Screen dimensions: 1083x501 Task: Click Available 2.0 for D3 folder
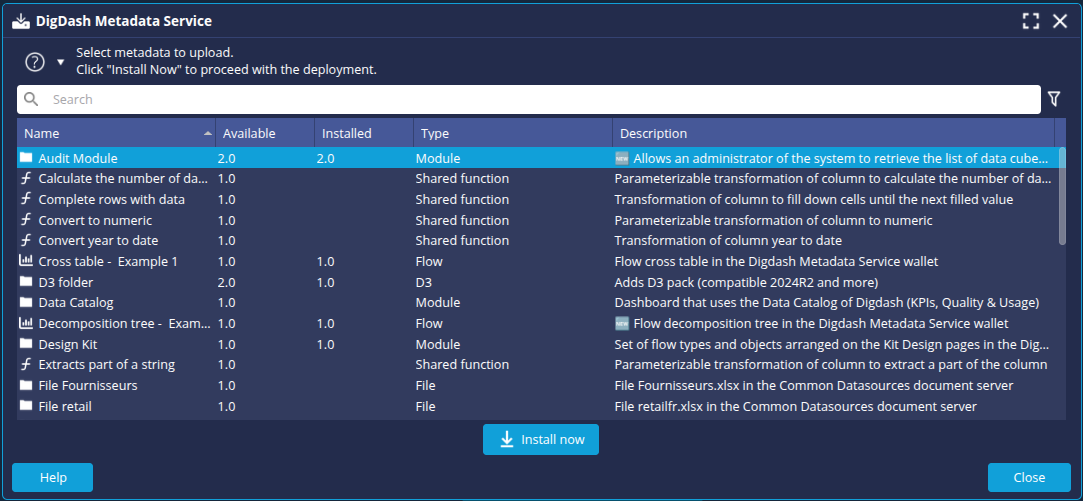pyautogui.click(x=227, y=282)
